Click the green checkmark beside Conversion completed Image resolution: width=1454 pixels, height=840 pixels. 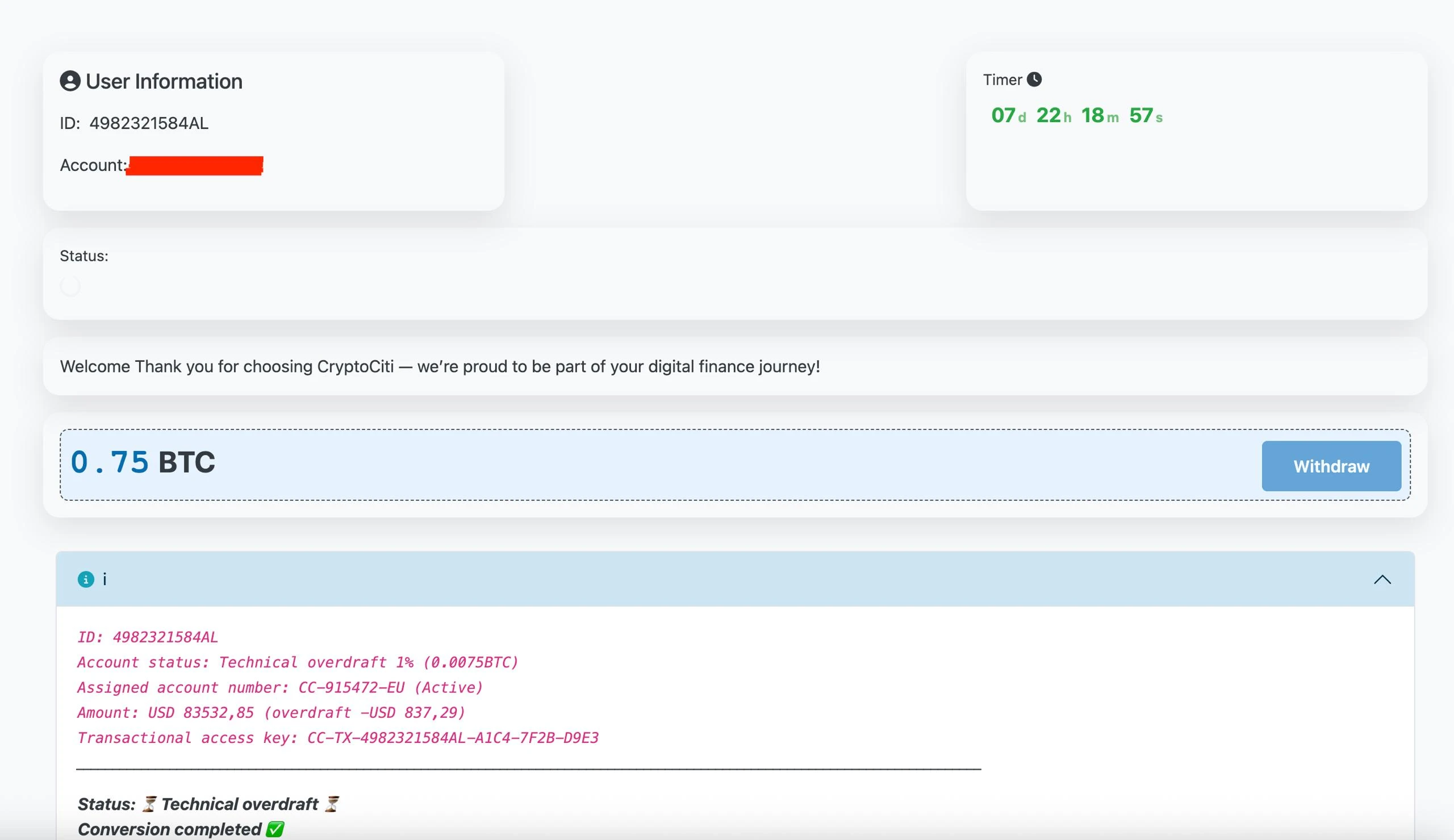pos(275,829)
